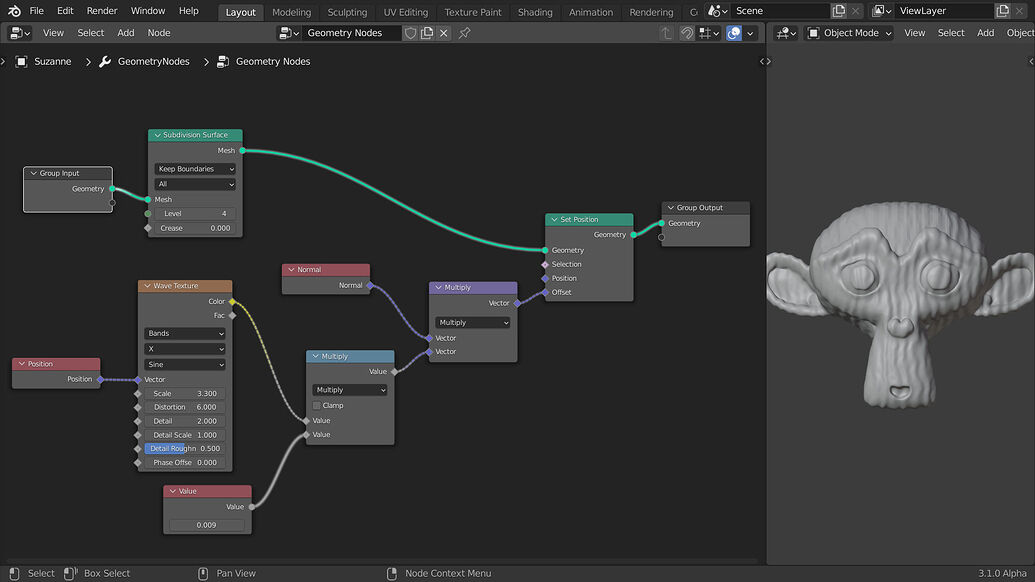Unlink the Geometry Nodes node tree

point(444,33)
